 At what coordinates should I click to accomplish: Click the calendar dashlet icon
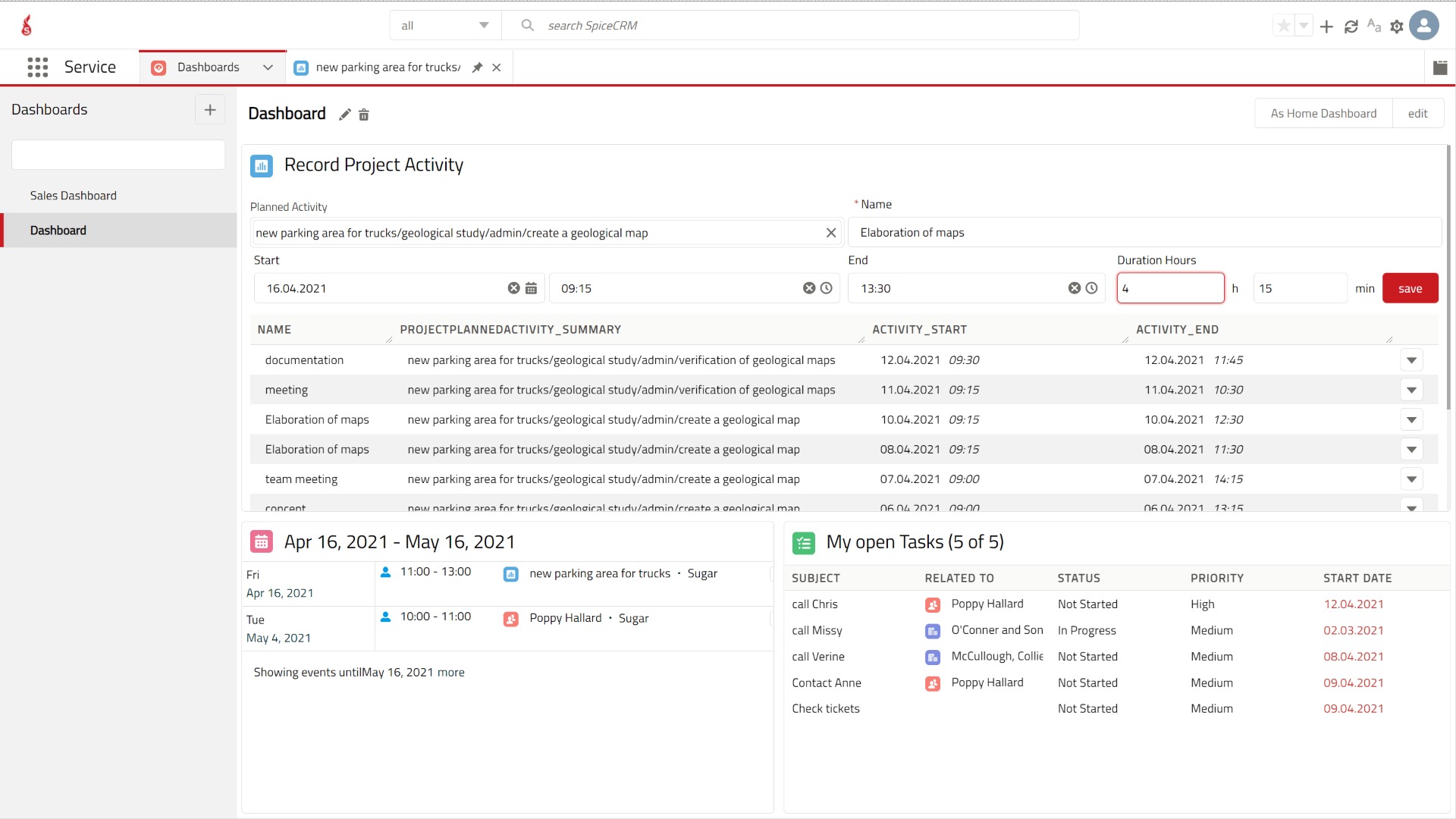262,542
